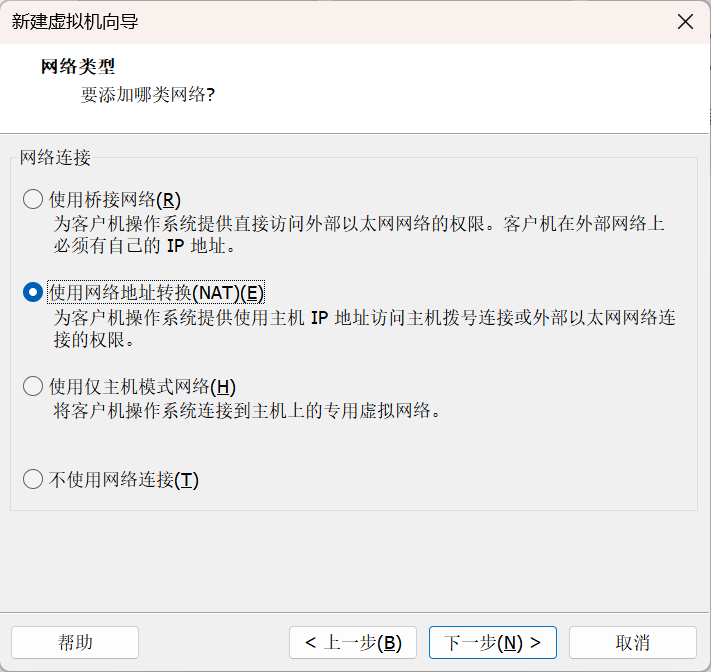Click the 使用仅主机模式网络(H) label text
711x672 pixels.
(142, 386)
